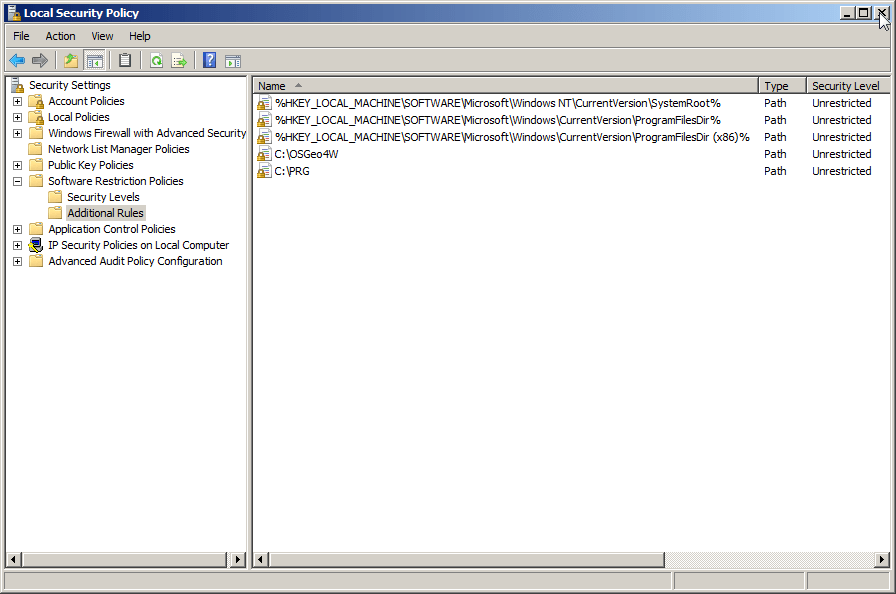The image size is (896, 594).
Task: Click the Security Levels folder icon
Action: (55, 197)
